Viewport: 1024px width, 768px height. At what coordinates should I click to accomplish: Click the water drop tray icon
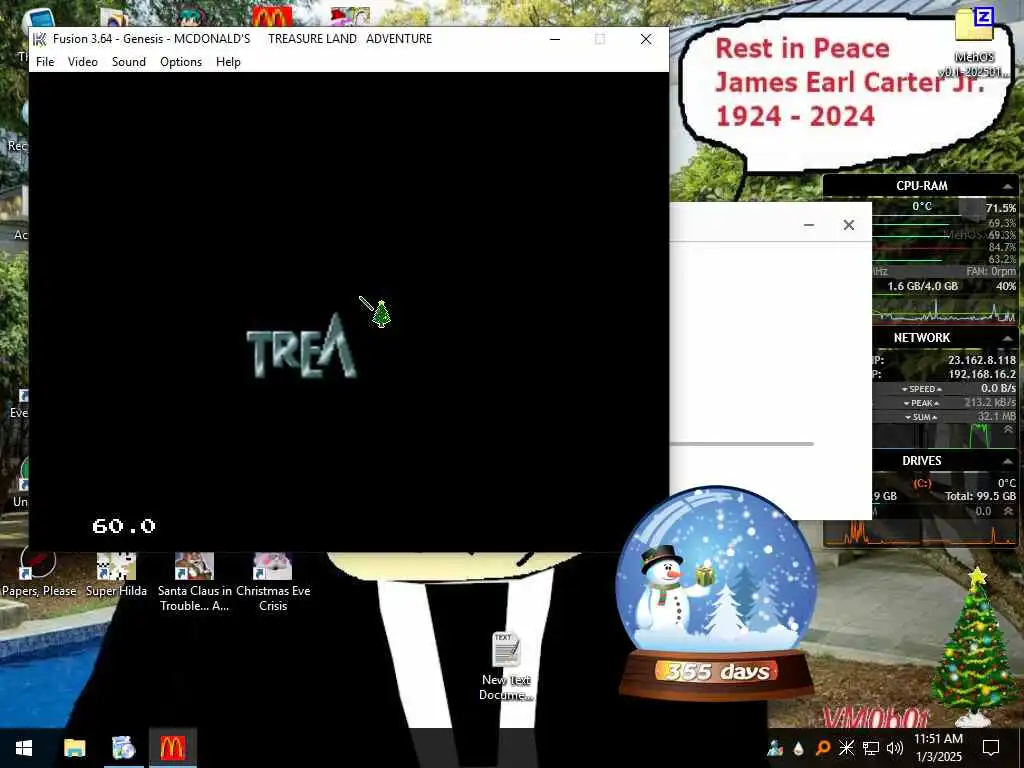point(798,748)
